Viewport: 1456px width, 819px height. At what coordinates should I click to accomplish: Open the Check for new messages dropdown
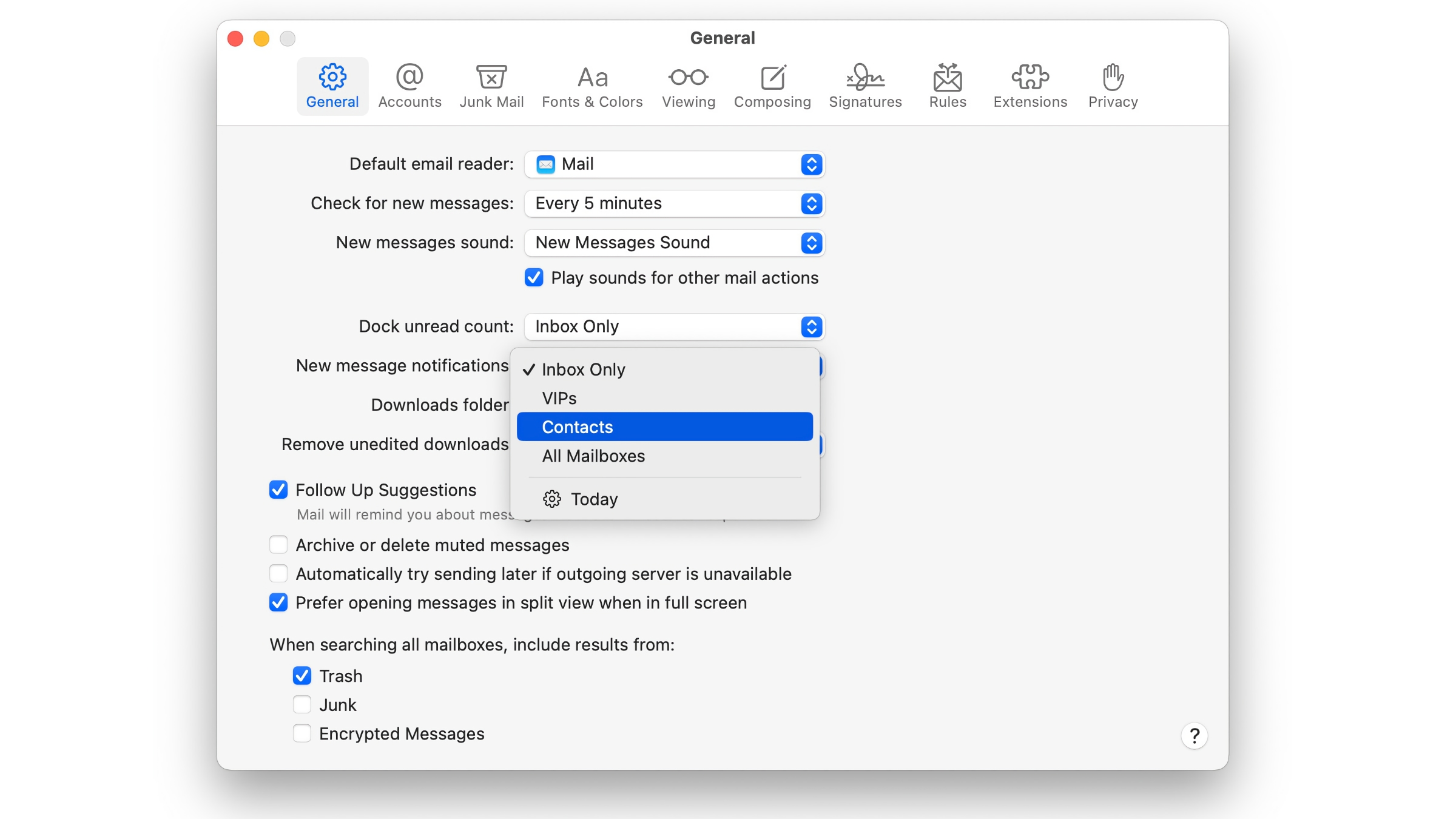[x=674, y=204]
